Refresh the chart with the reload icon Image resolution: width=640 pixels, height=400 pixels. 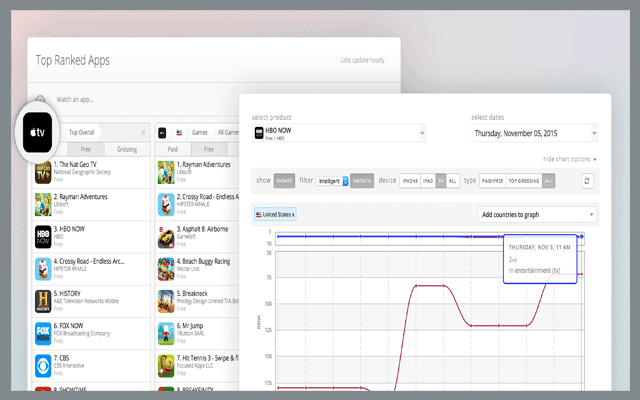pyautogui.click(x=587, y=181)
